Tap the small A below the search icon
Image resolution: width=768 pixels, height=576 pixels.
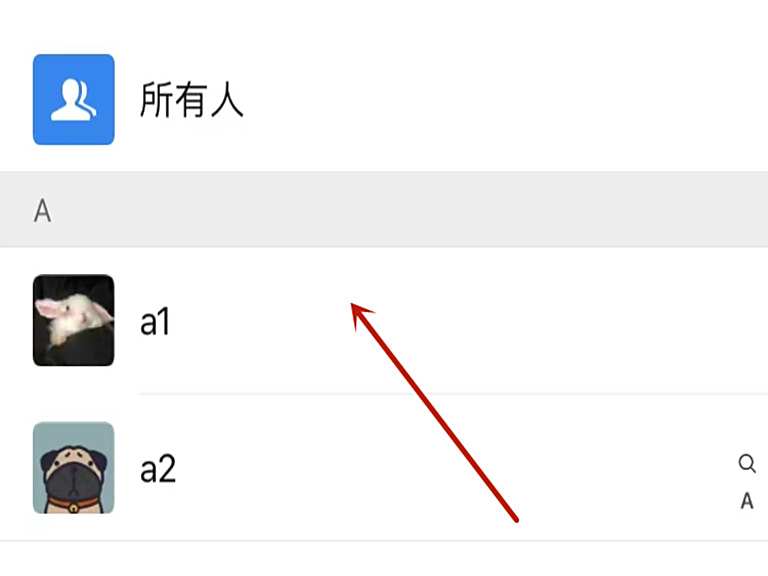click(747, 501)
